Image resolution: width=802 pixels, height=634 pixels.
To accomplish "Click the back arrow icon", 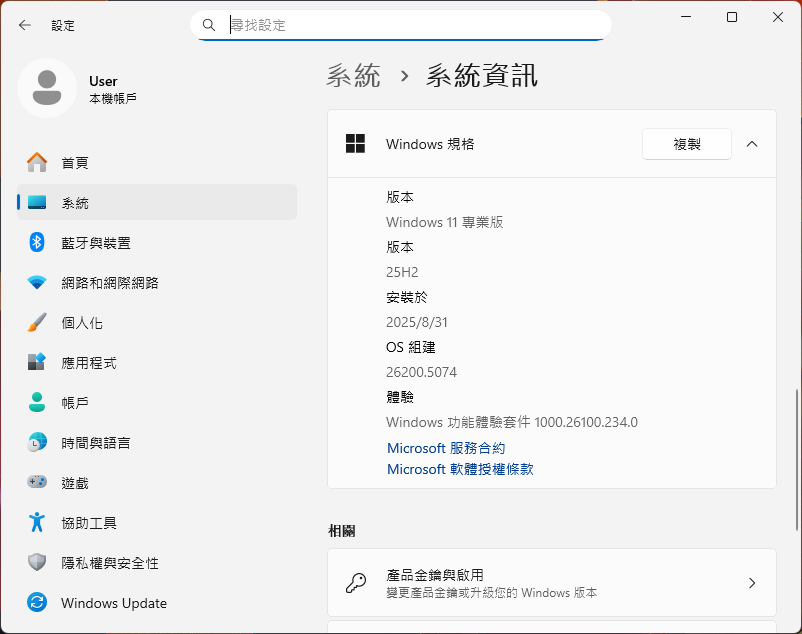I will [x=25, y=25].
